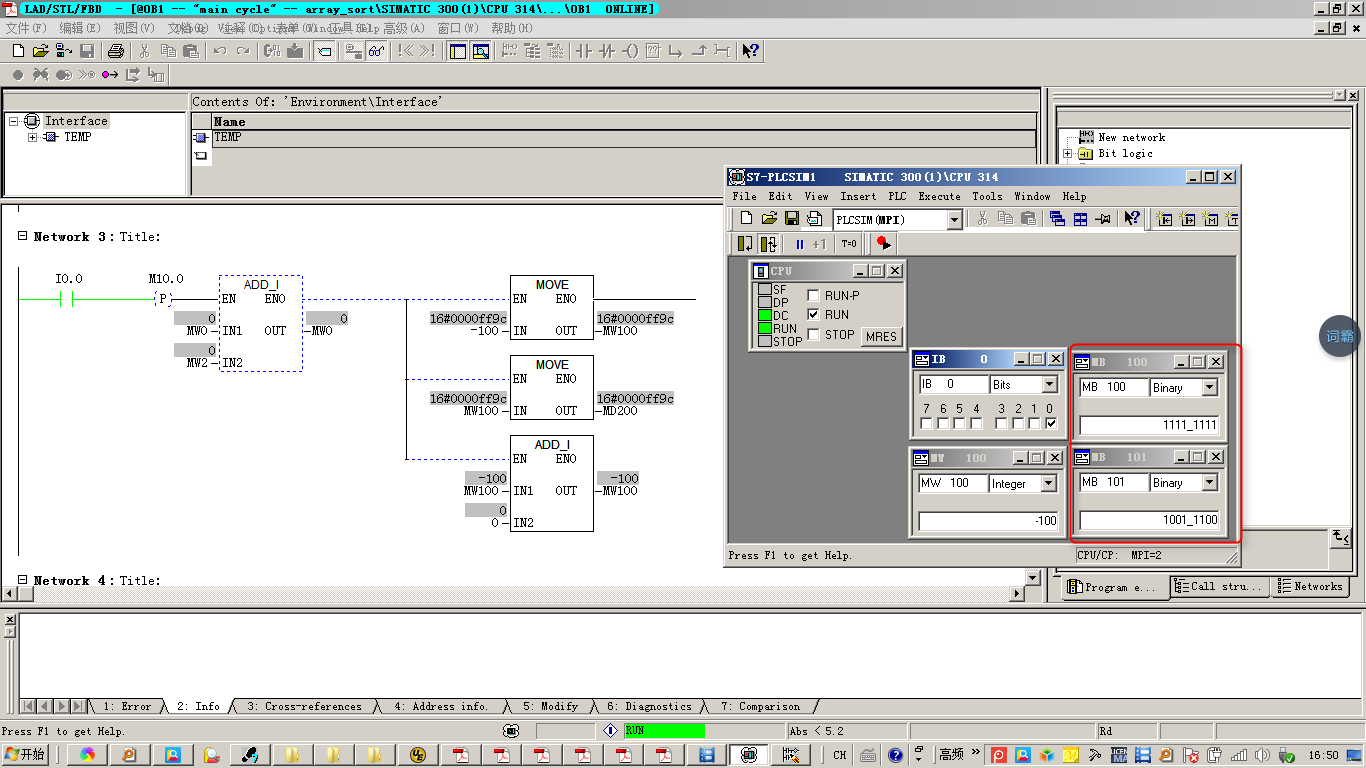Expand the TEMP node in Interface tree
The image size is (1366, 768).
(x=33, y=138)
